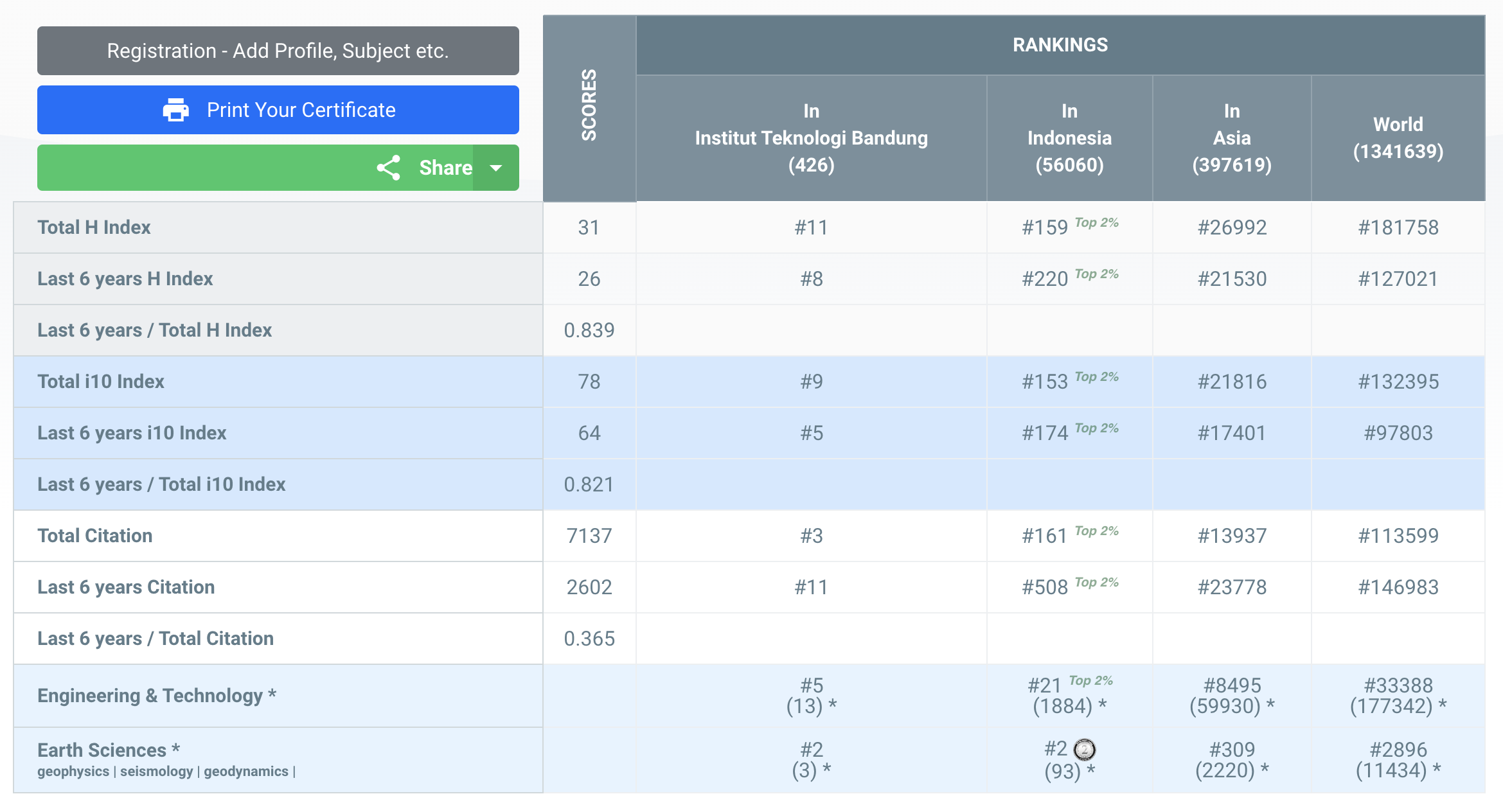Click the share network icon
1503x812 pixels.
[389, 168]
